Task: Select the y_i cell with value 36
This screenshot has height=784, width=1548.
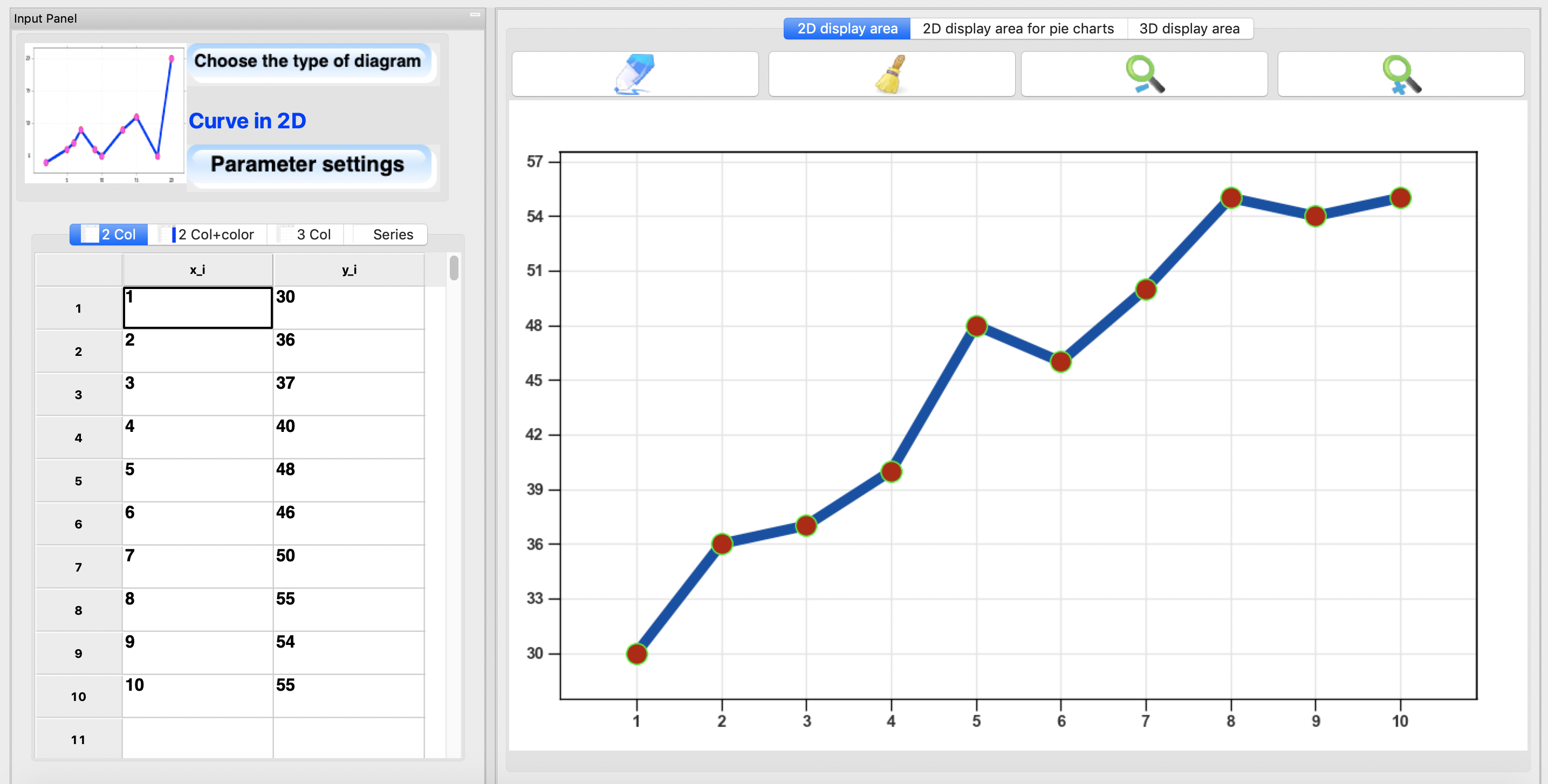Action: (x=348, y=351)
